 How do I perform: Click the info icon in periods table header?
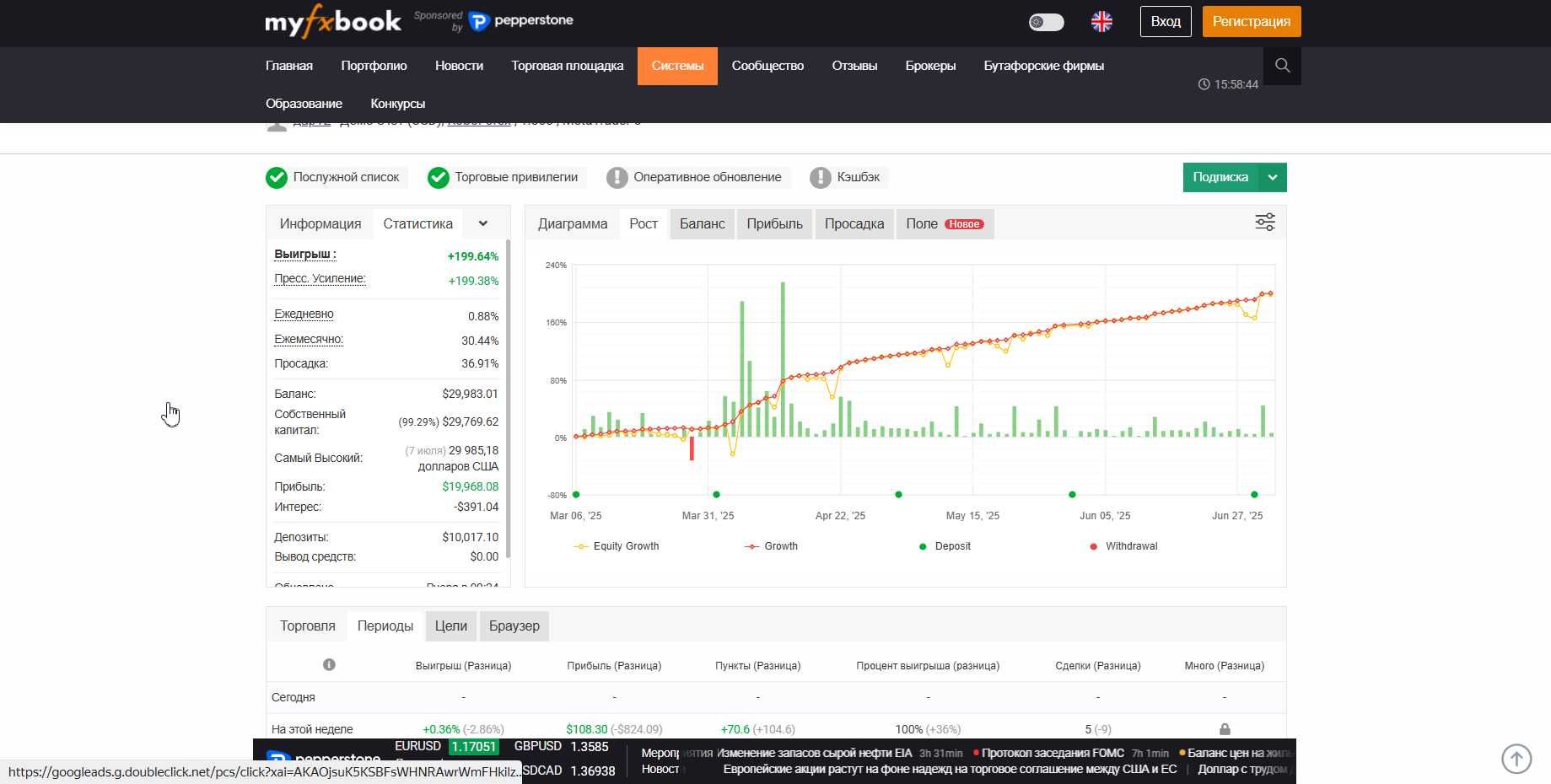329,665
